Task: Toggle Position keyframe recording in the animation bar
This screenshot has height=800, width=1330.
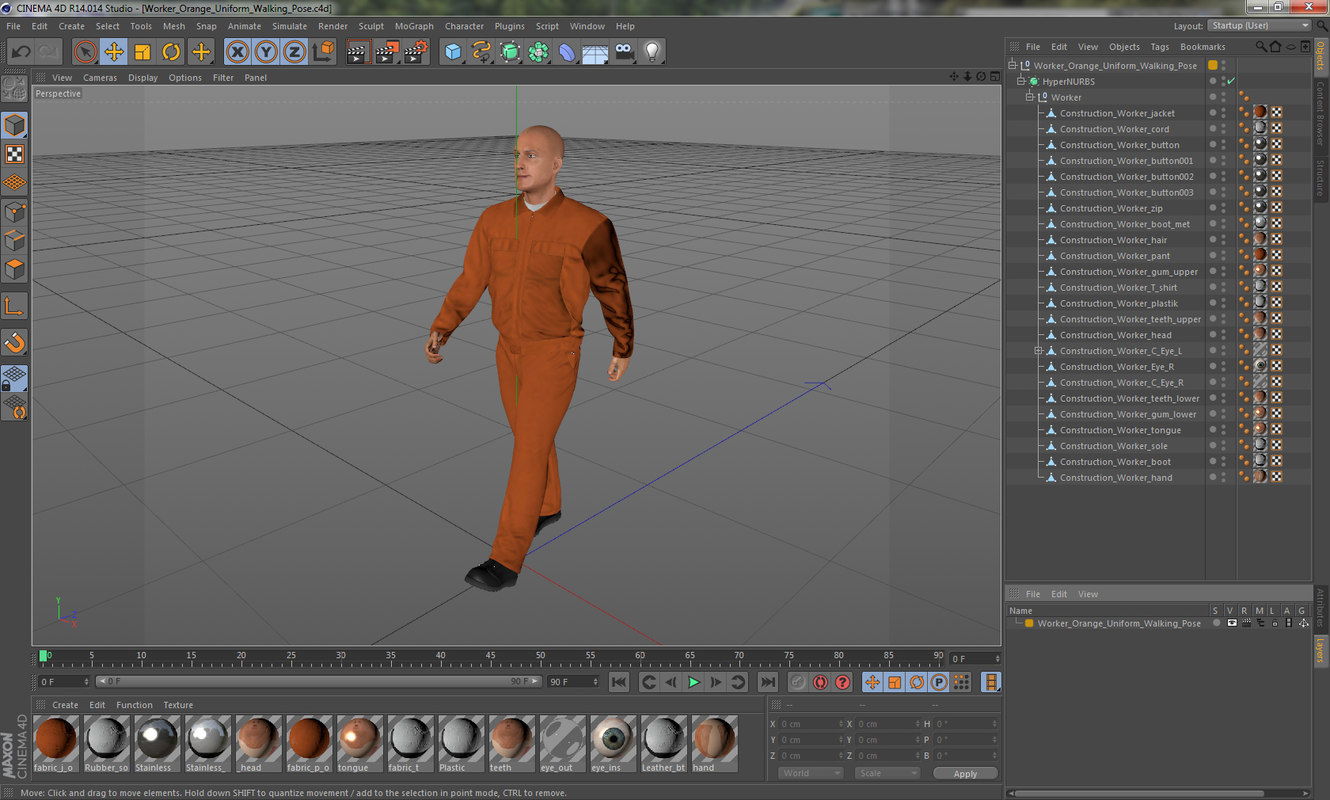Action: [x=873, y=682]
